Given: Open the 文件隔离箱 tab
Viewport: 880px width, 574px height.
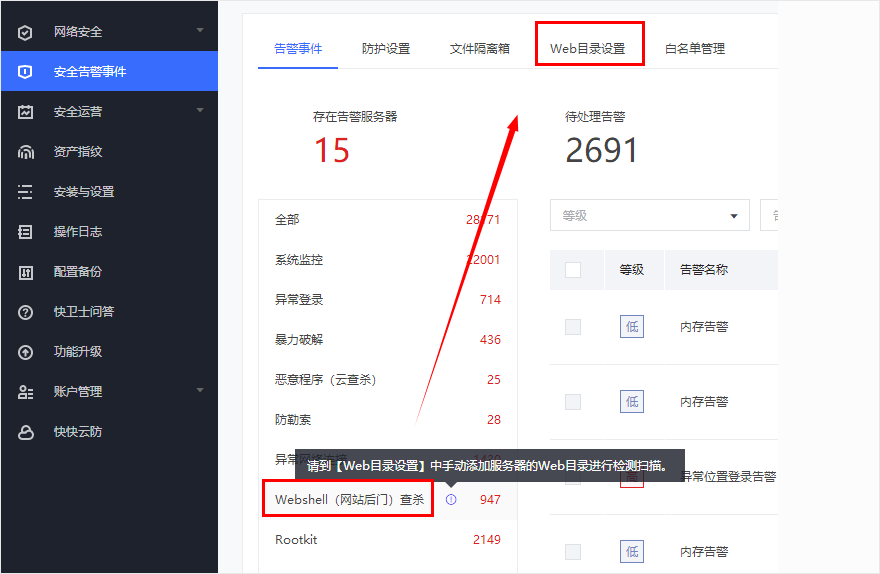Looking at the screenshot, I should pos(480,49).
